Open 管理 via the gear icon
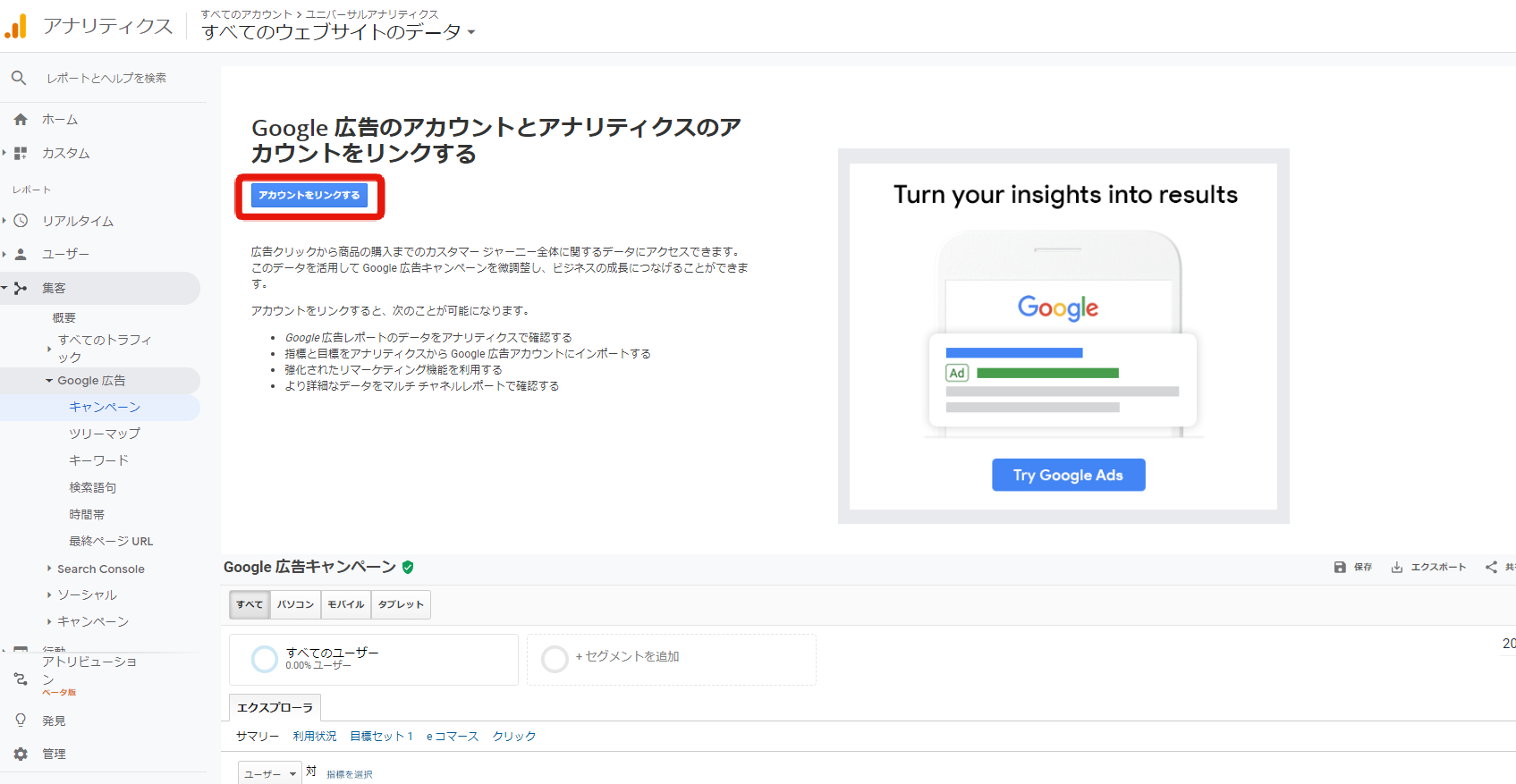 coord(21,754)
